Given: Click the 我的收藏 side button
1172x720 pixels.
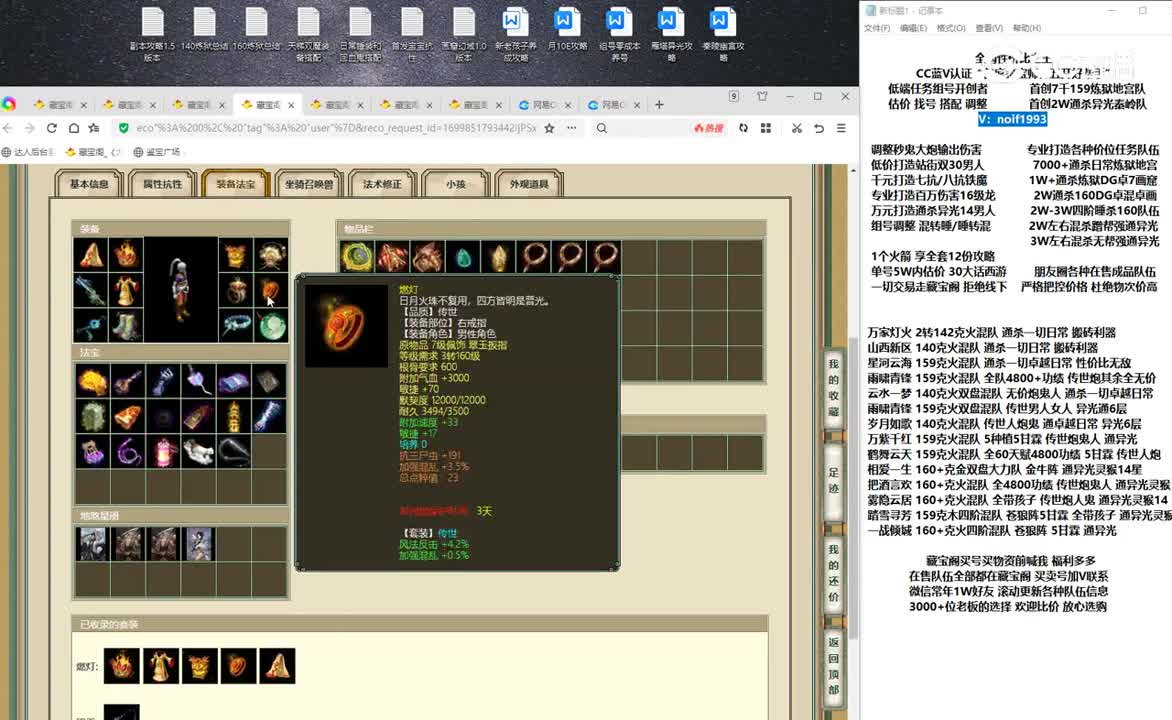Looking at the screenshot, I should pyautogui.click(x=833, y=388).
